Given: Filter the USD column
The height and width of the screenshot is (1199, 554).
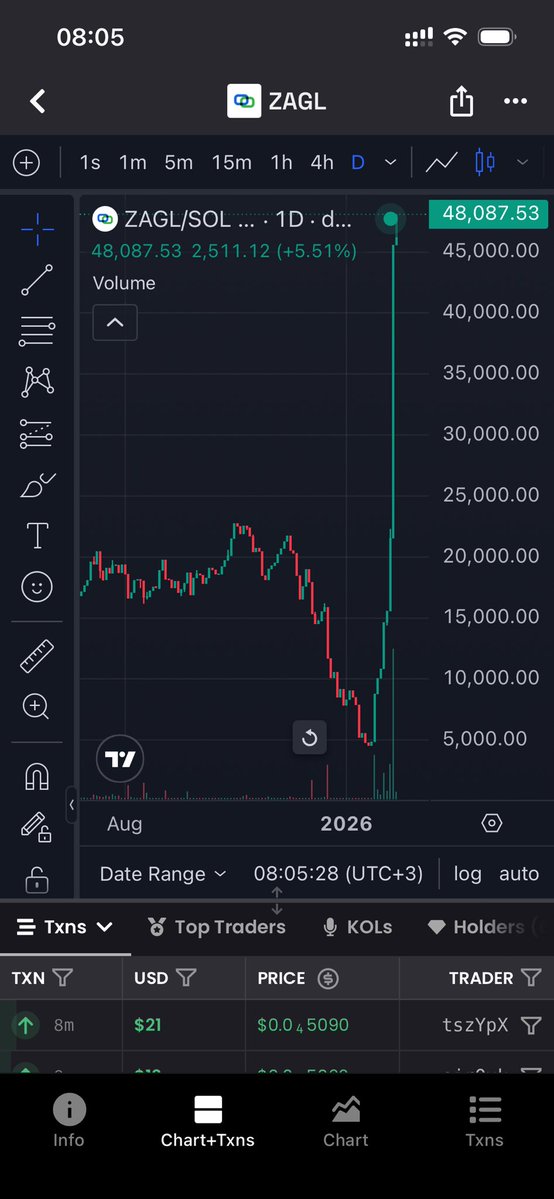Looking at the screenshot, I should point(186,978).
